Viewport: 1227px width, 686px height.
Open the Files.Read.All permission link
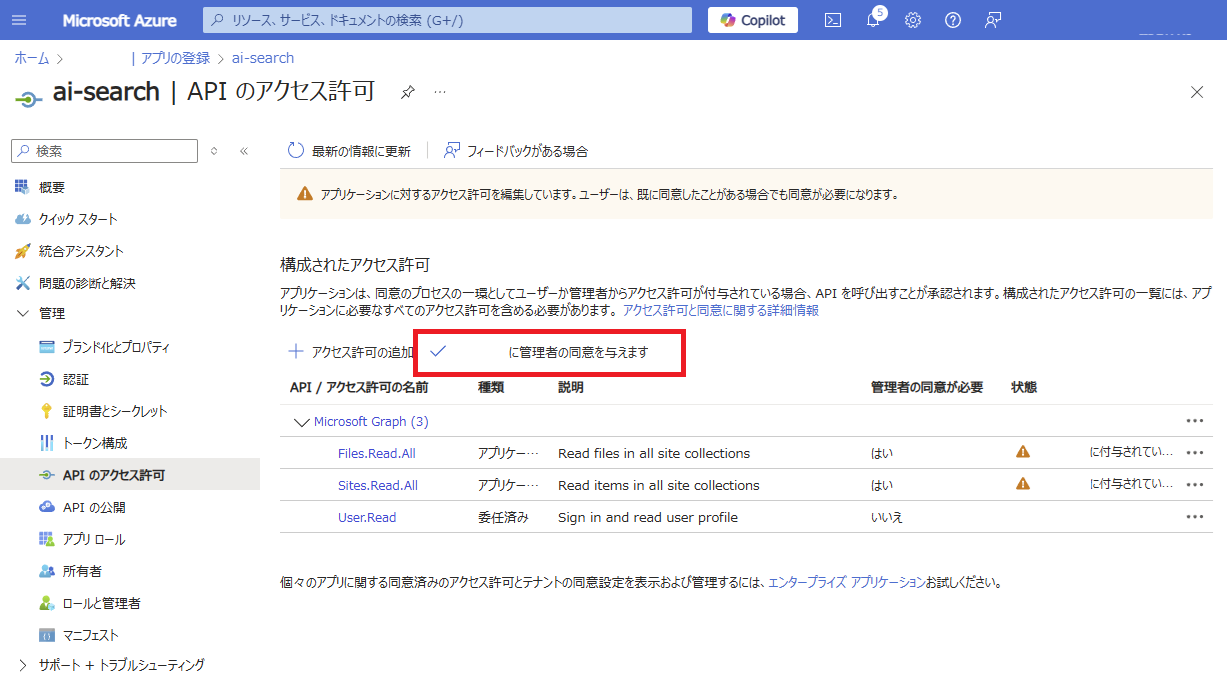coord(377,453)
